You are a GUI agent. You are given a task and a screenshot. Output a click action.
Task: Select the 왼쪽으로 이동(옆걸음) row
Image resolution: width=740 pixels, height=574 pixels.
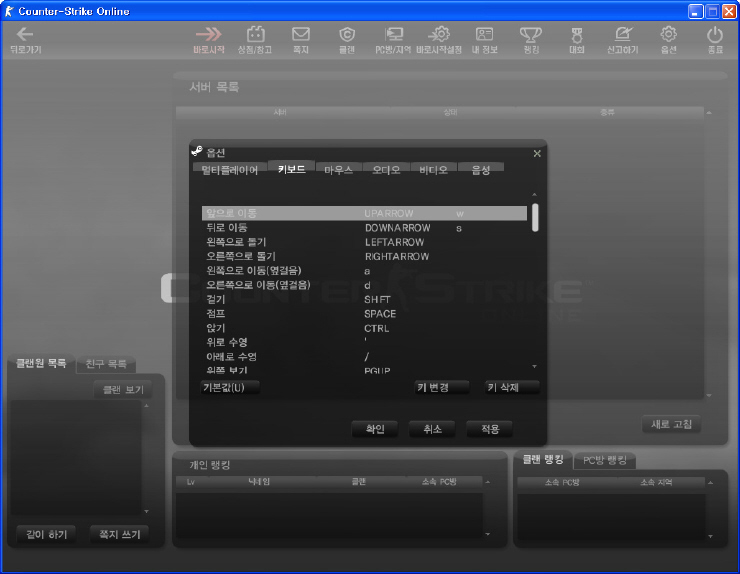(x=364, y=271)
